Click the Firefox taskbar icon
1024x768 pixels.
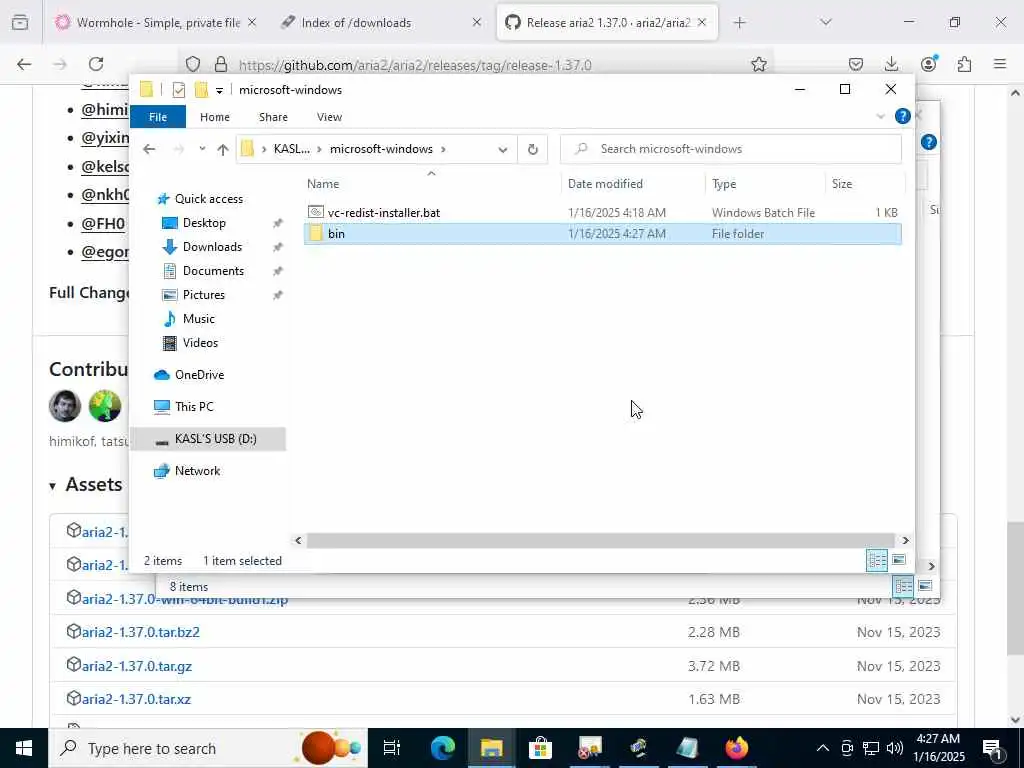point(736,748)
